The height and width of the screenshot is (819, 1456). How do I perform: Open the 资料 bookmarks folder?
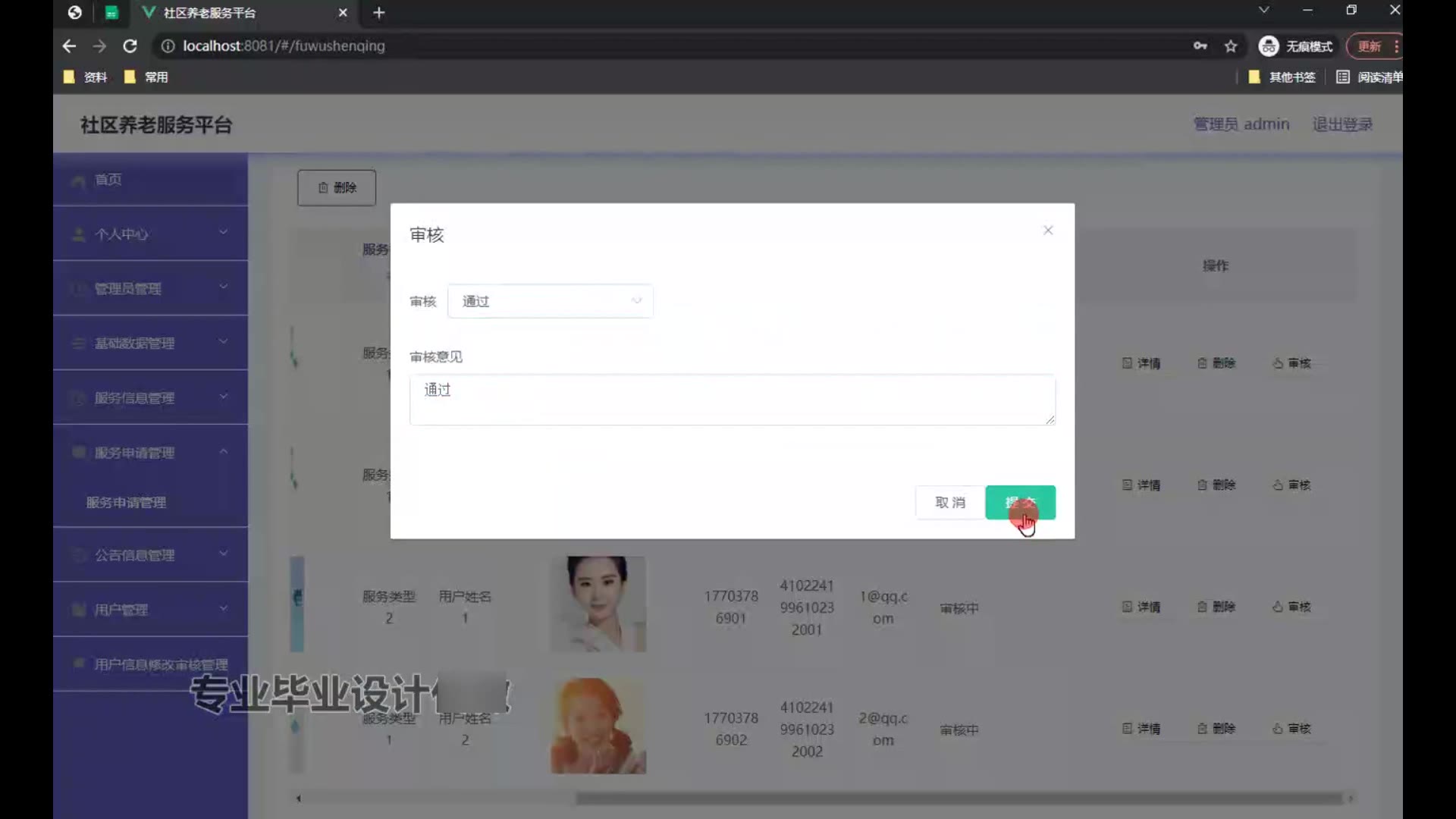(x=85, y=77)
